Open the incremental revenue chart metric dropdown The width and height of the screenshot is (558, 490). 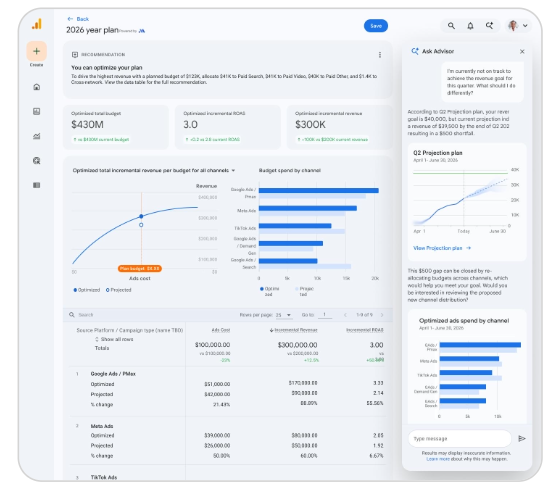(233, 170)
